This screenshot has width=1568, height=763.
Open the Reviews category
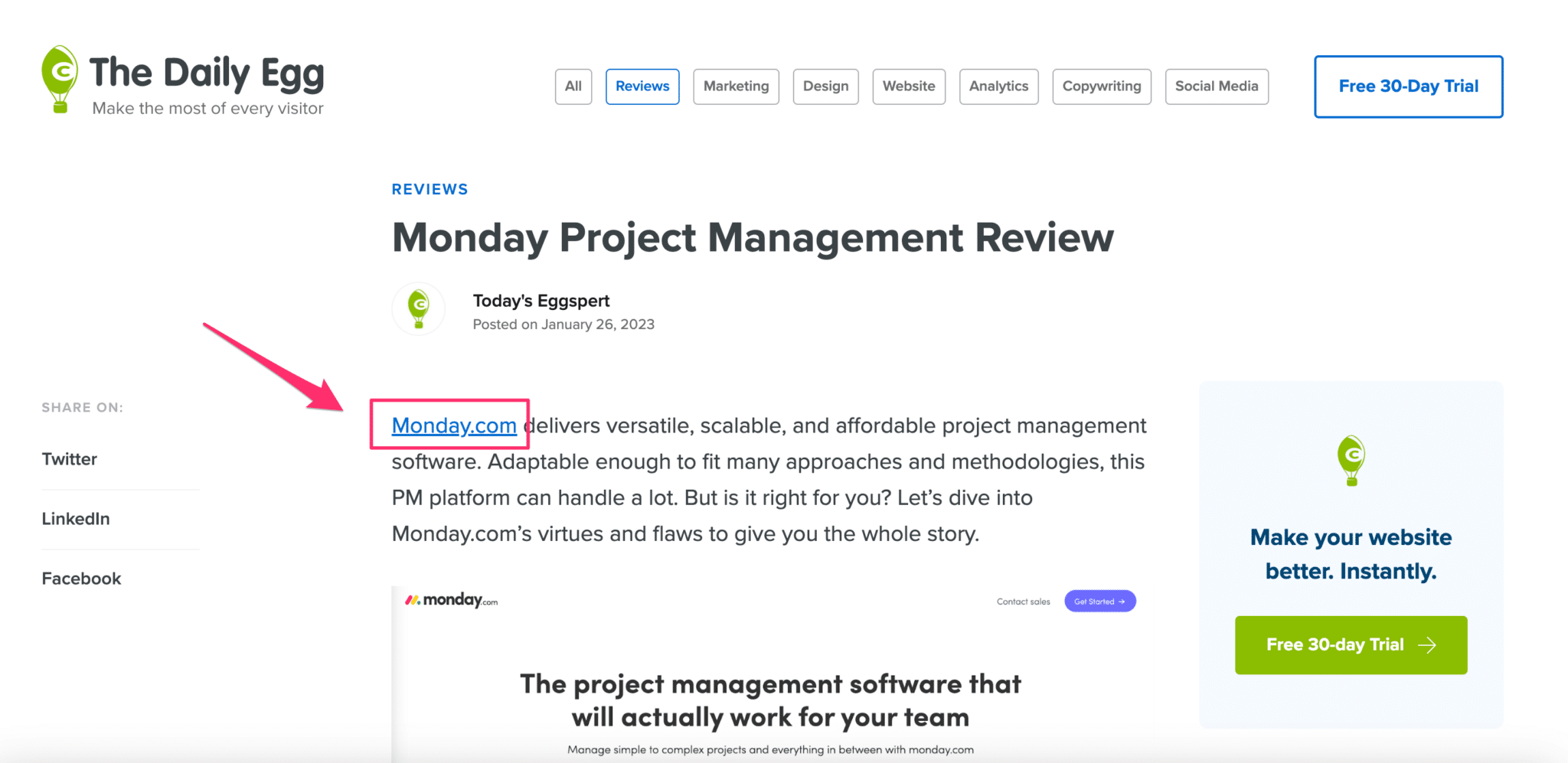642,86
